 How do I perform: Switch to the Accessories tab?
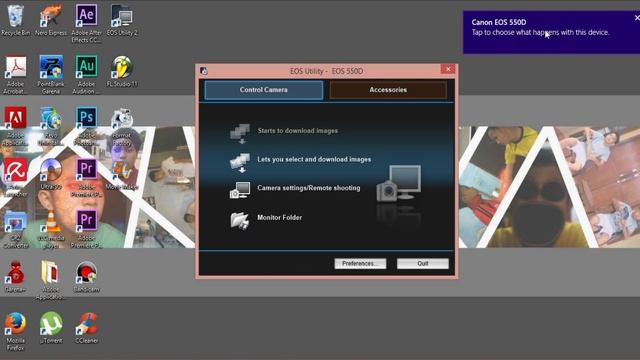click(x=388, y=90)
